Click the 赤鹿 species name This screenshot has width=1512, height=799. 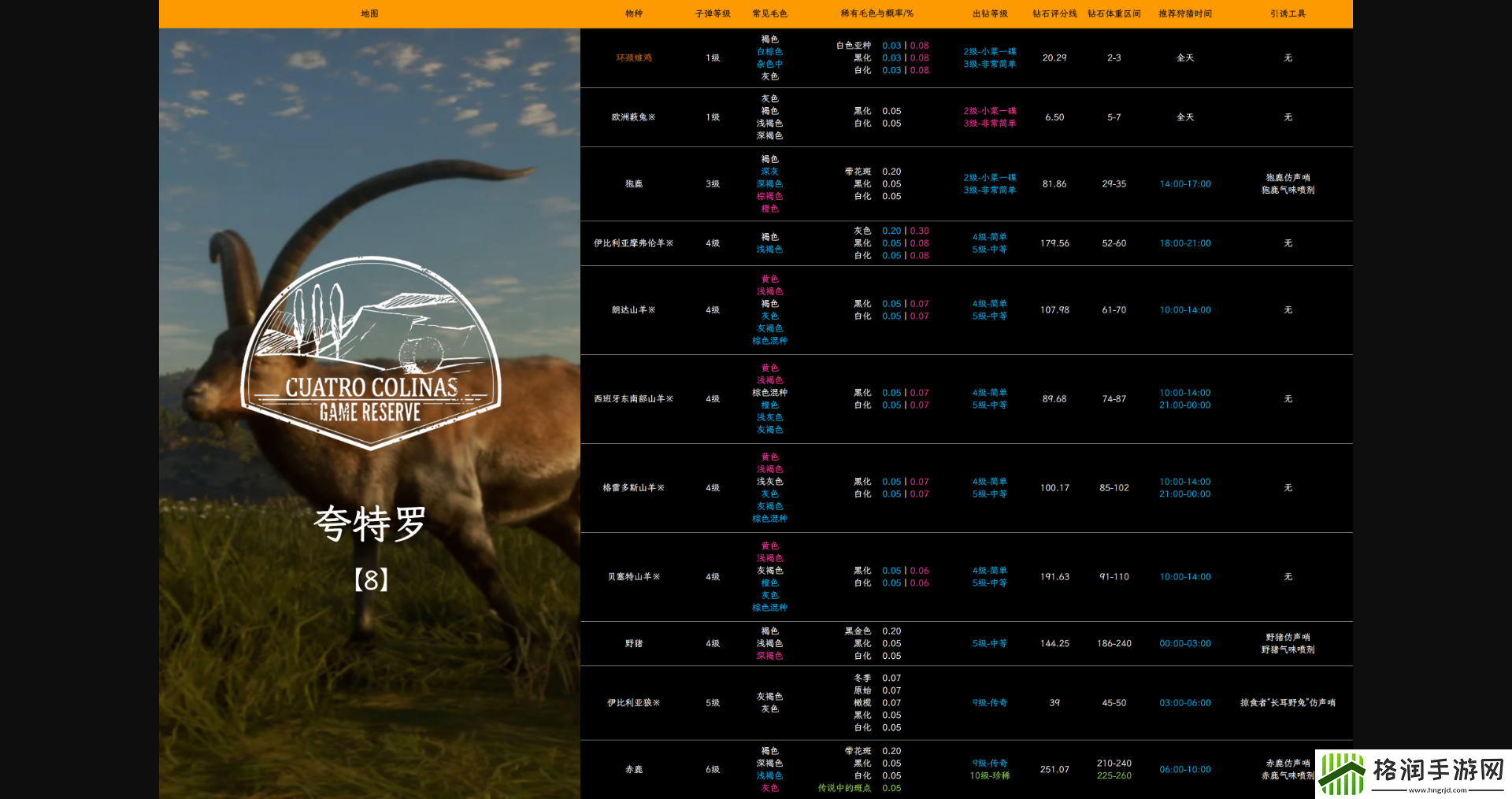point(634,769)
